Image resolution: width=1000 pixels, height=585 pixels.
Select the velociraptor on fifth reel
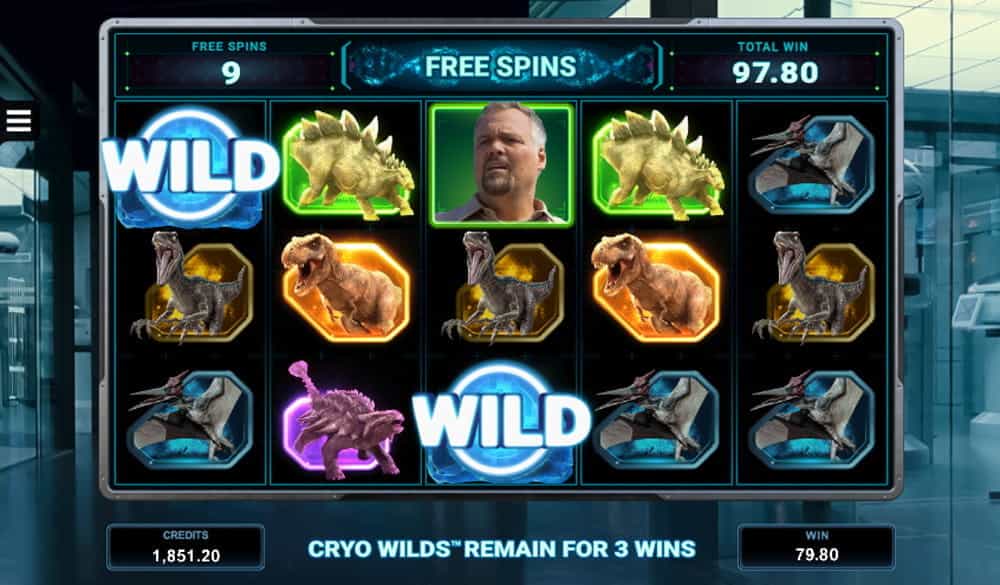coord(813,286)
